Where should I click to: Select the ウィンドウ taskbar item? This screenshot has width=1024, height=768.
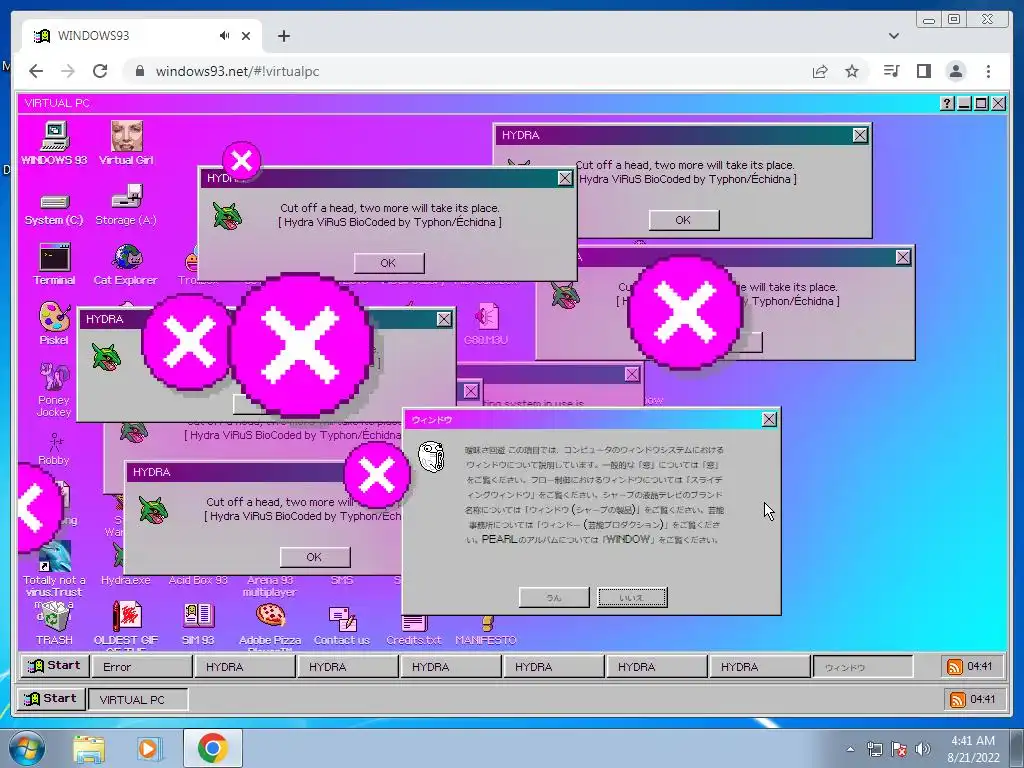862,667
